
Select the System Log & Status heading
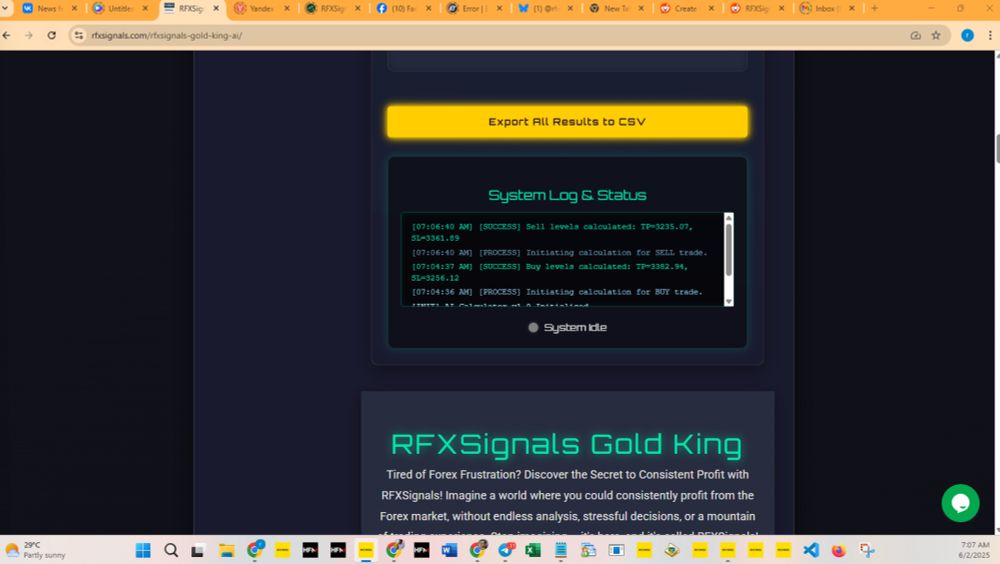567,195
